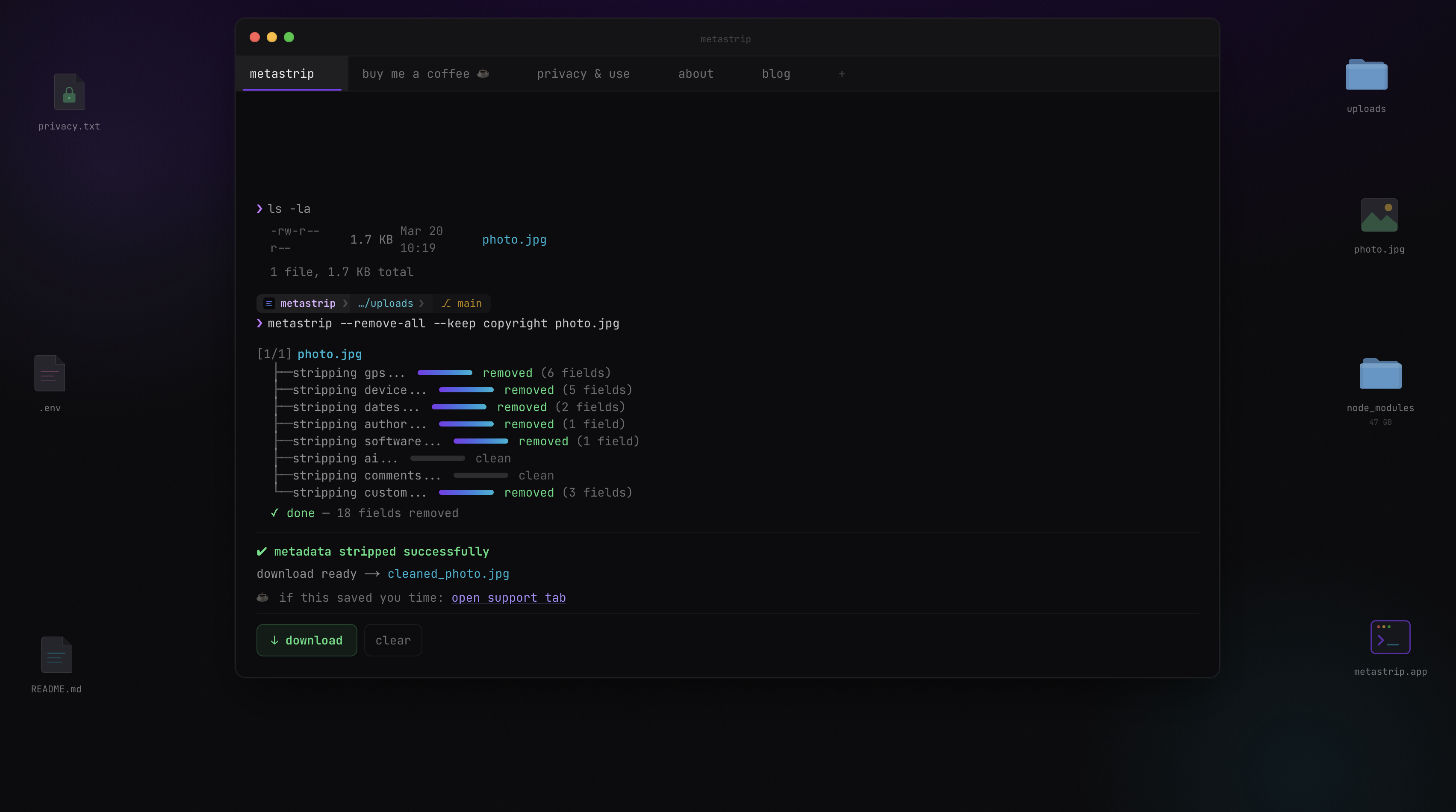
Task: Click the '1 file, 1.7 KB total' line
Action: [x=342, y=272]
